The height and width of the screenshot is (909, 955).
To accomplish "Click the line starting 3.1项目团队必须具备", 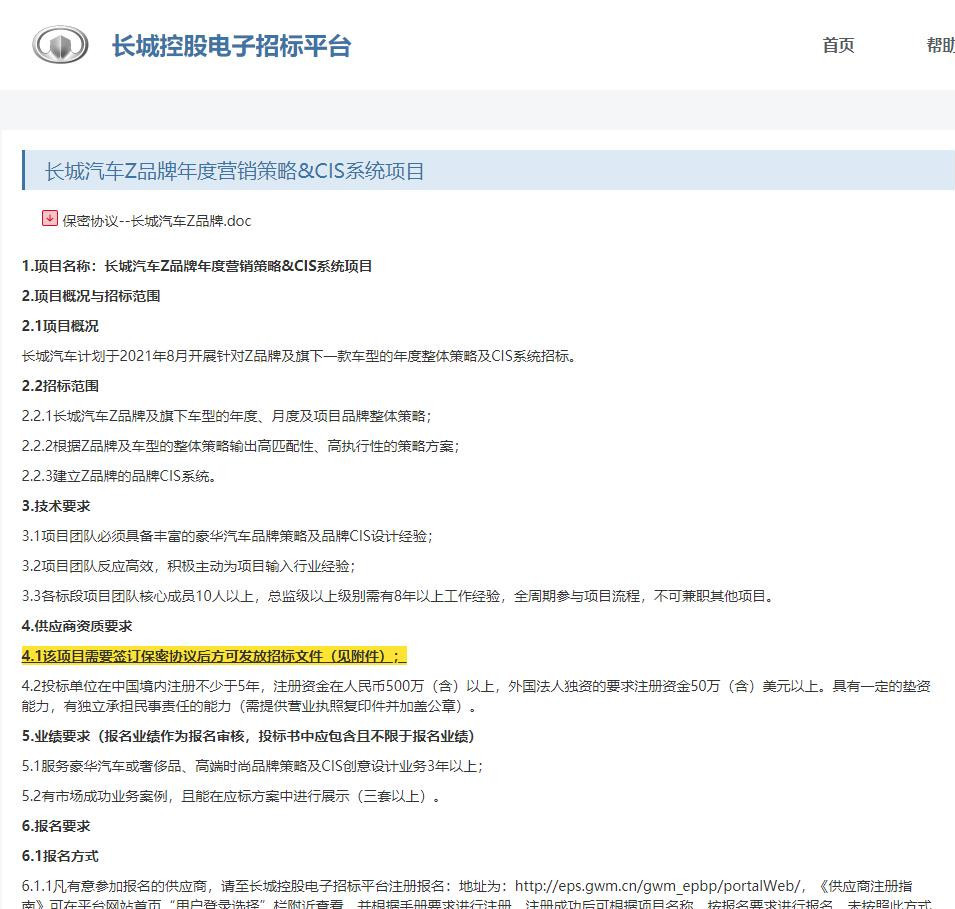I will (x=227, y=536).
